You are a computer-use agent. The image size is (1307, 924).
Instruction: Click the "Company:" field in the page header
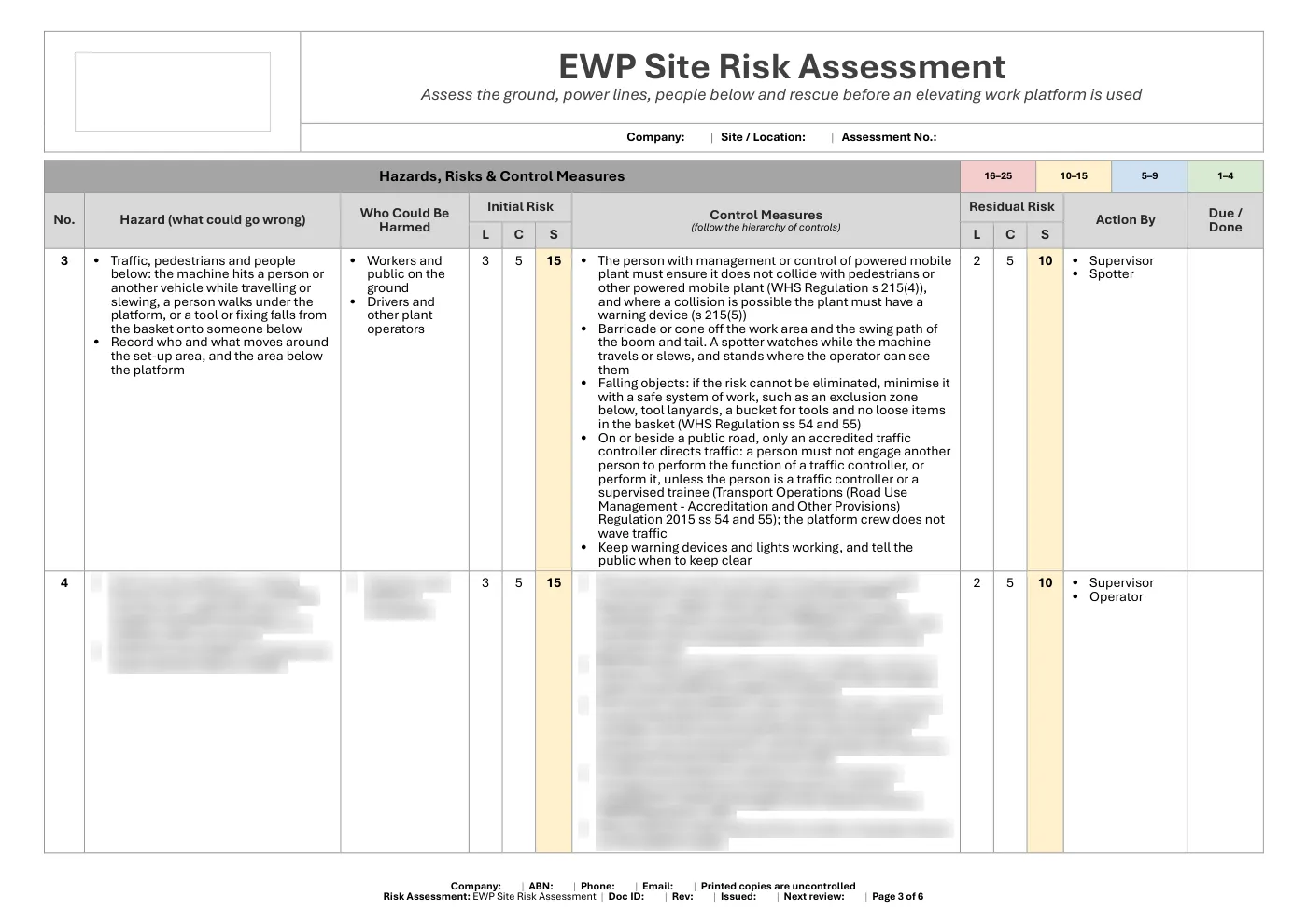pyautogui.click(x=655, y=137)
